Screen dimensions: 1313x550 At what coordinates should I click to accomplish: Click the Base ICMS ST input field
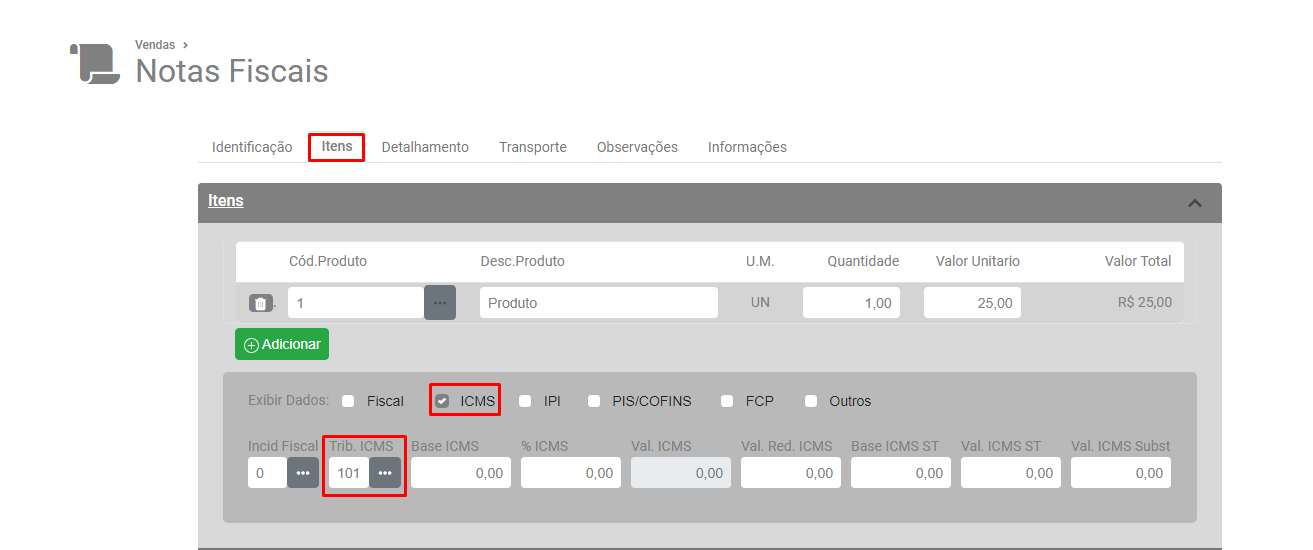click(x=901, y=473)
